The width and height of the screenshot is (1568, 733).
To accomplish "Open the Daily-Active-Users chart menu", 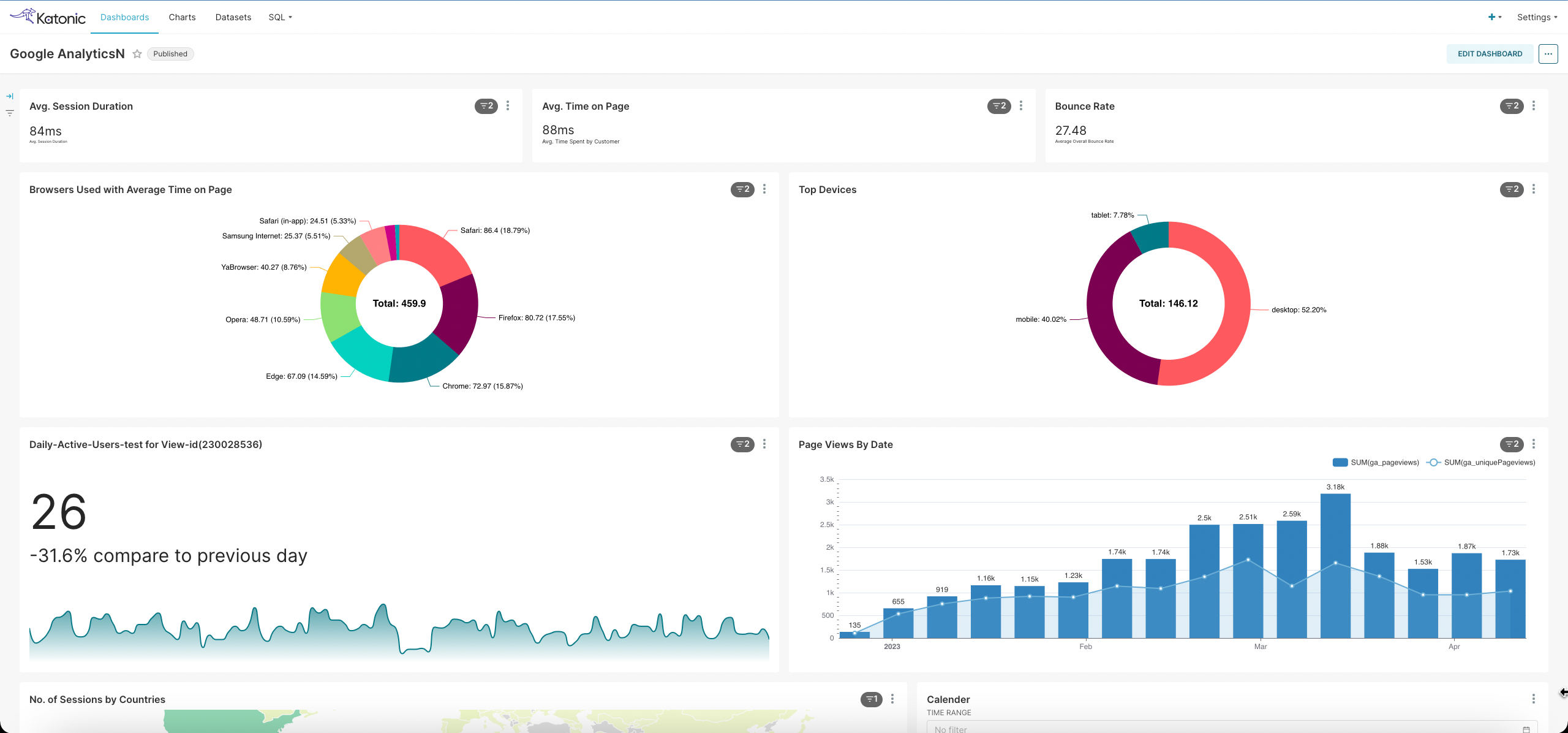I will pos(764,444).
